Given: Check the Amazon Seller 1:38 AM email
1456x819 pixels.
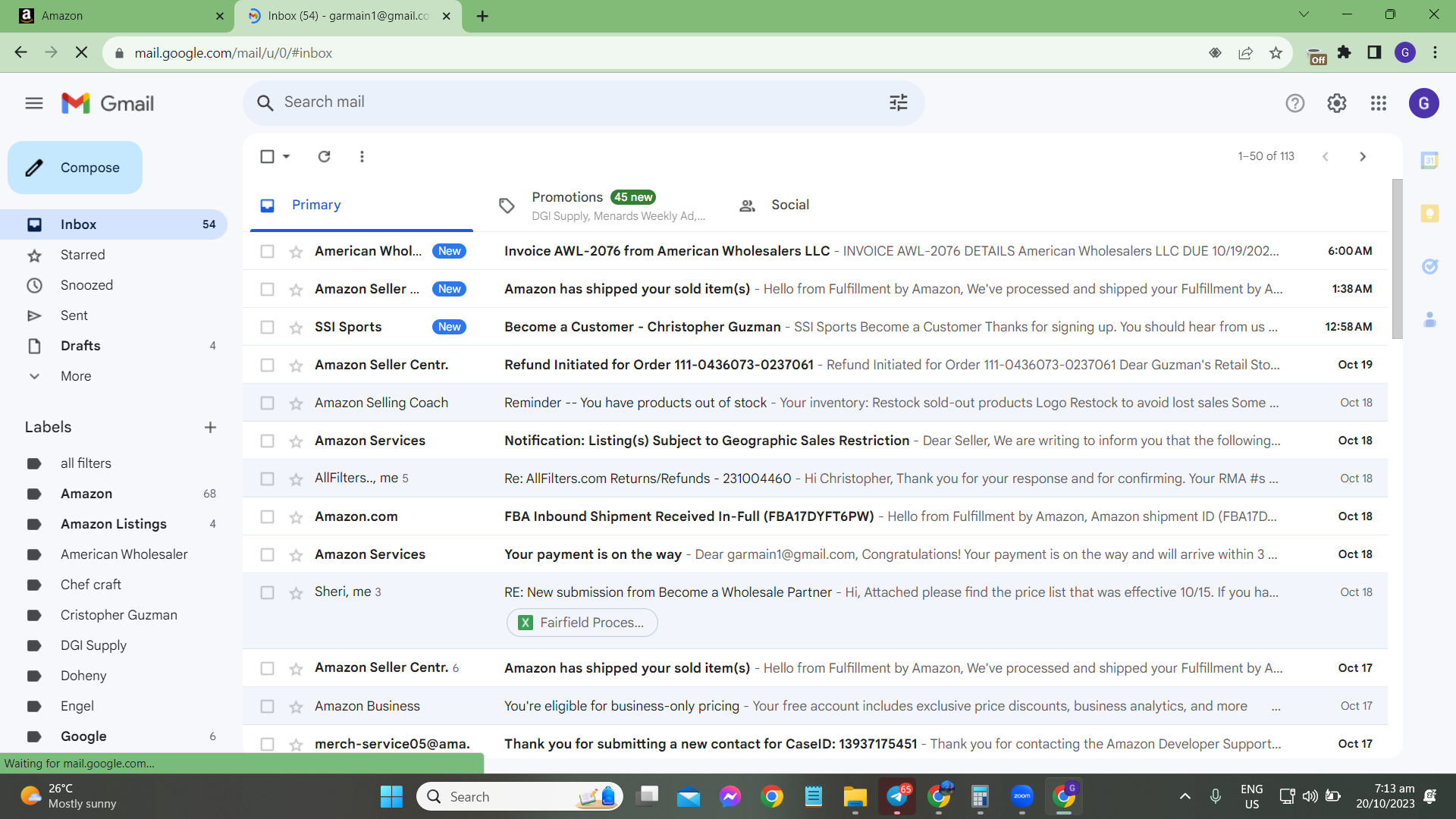Looking at the screenshot, I should 267,289.
